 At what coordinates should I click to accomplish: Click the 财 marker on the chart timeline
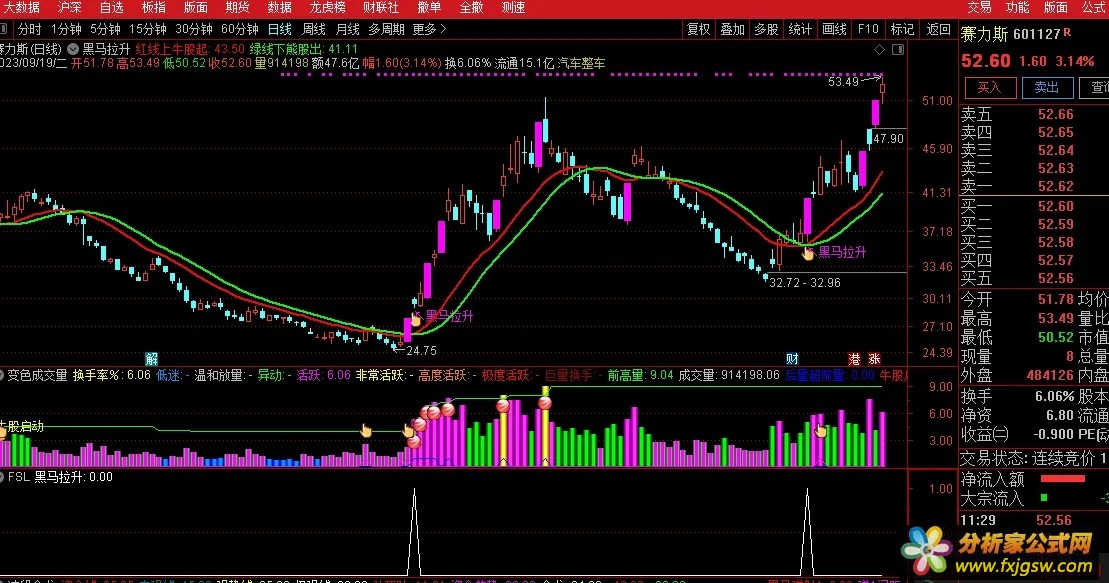(x=793, y=359)
